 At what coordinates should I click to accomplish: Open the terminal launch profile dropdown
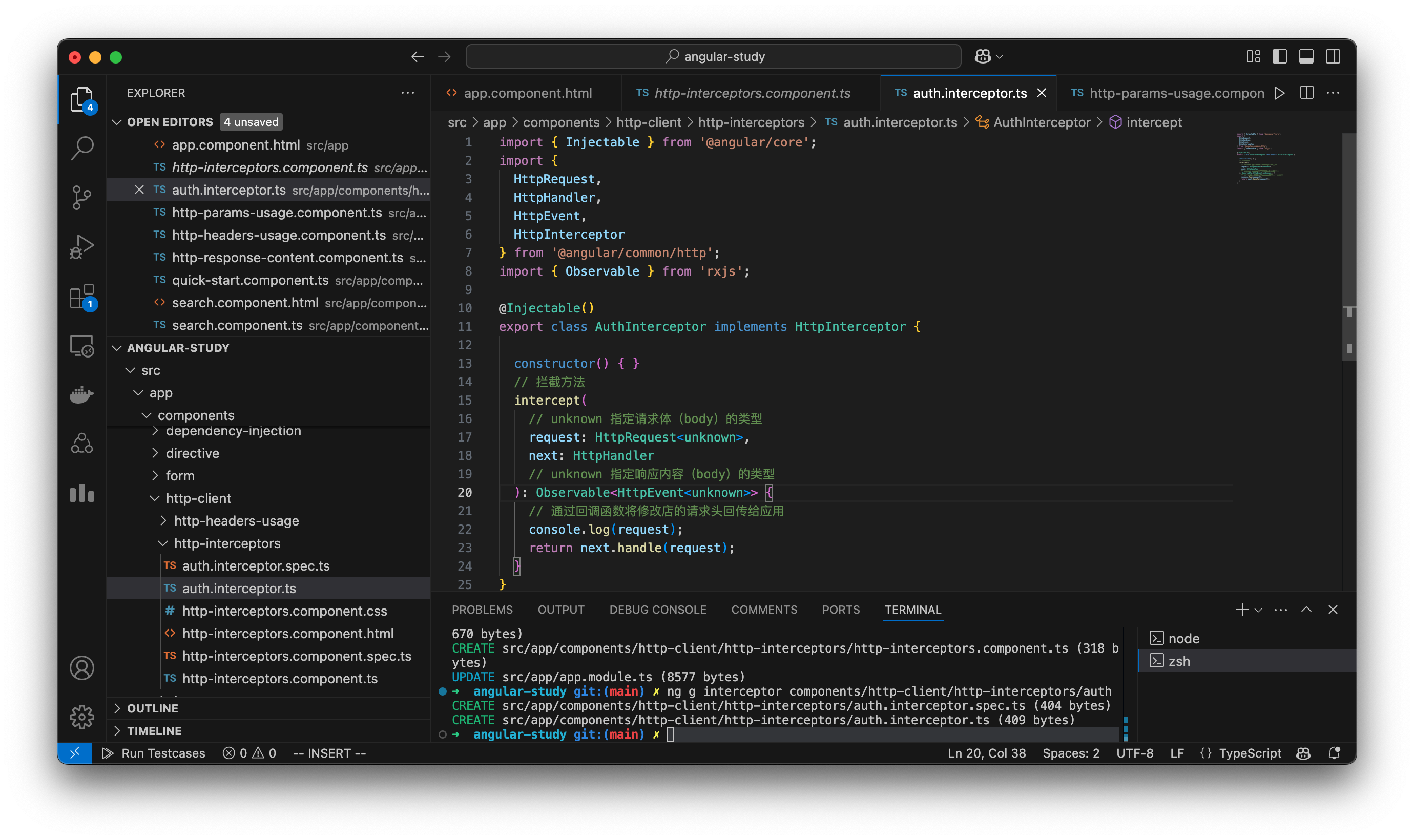tap(1258, 609)
